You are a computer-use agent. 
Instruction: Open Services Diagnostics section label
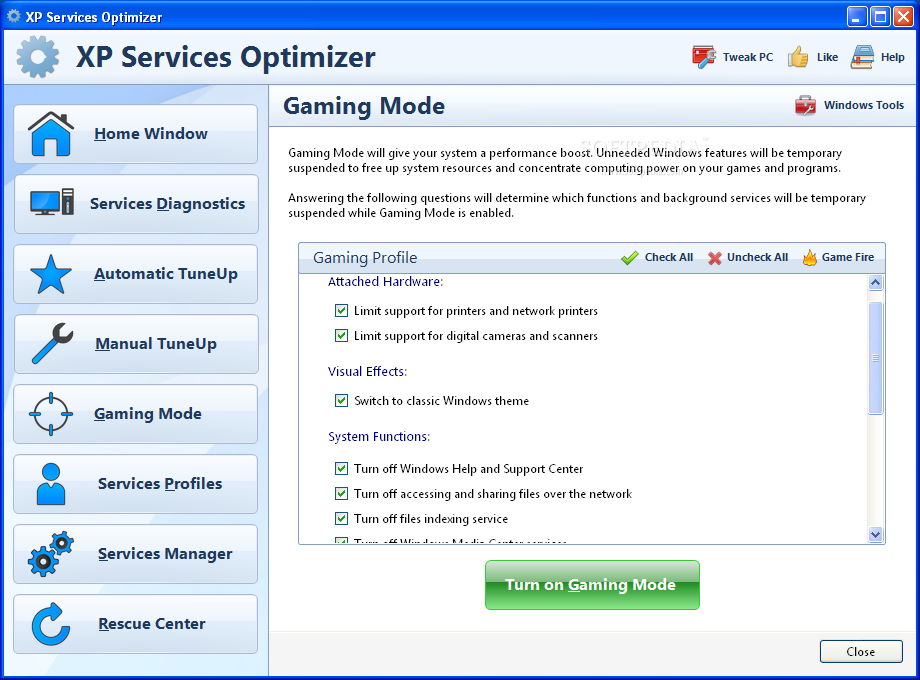(167, 204)
